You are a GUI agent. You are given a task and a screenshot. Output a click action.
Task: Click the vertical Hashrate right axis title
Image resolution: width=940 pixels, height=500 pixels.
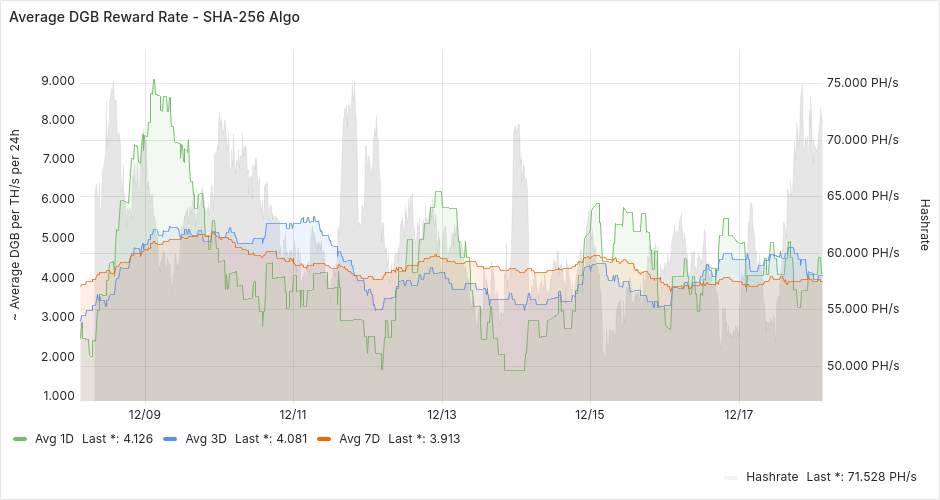924,223
